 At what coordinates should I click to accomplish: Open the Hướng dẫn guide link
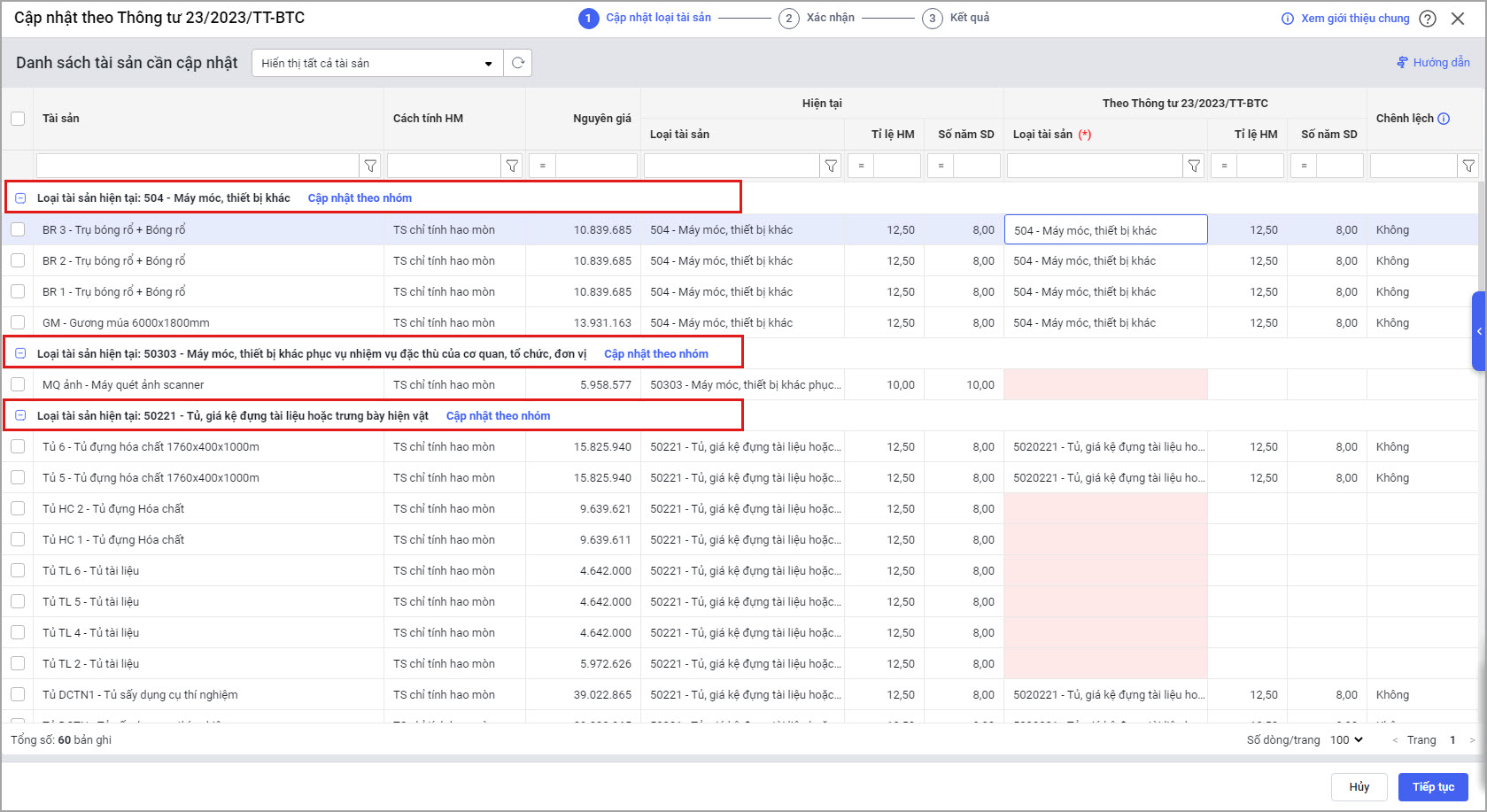[x=1433, y=63]
